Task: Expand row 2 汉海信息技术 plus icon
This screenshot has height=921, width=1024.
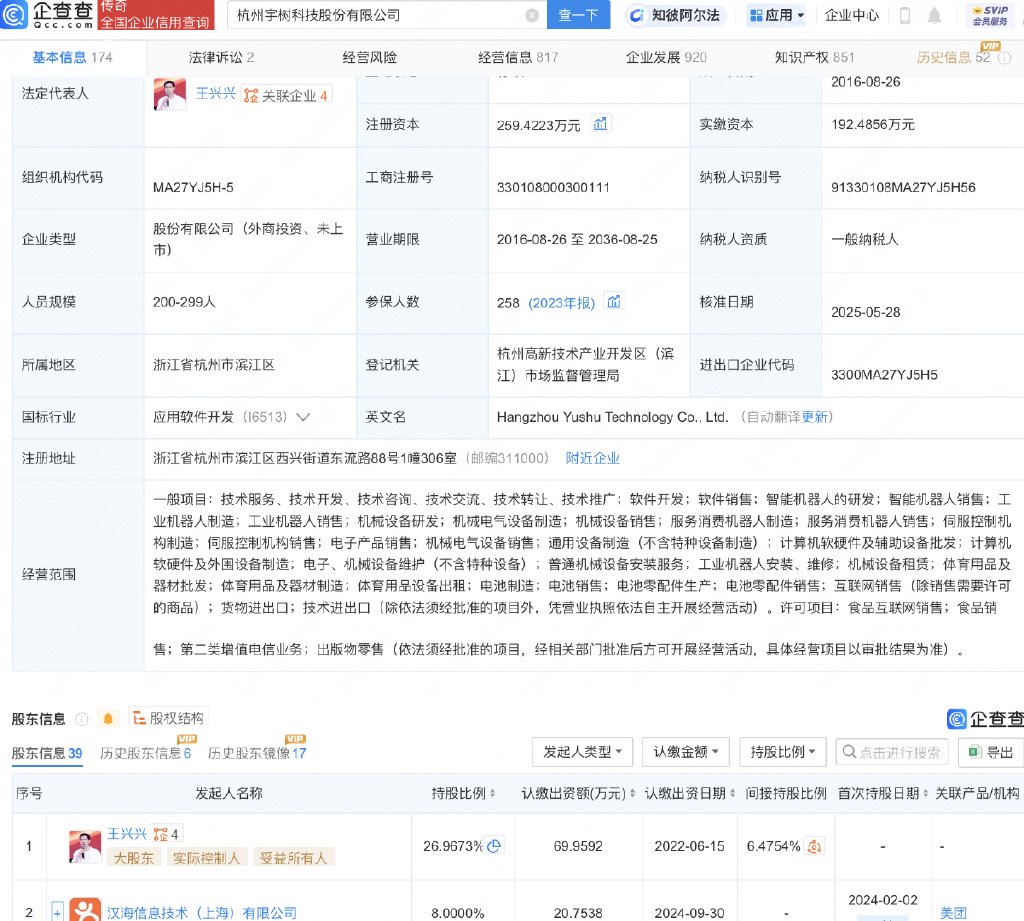Action: pyautogui.click(x=57, y=911)
